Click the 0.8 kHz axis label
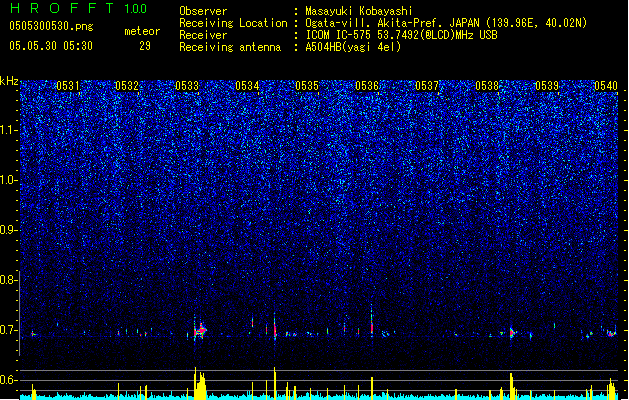Viewport: 629px width, 400px height. (9, 280)
